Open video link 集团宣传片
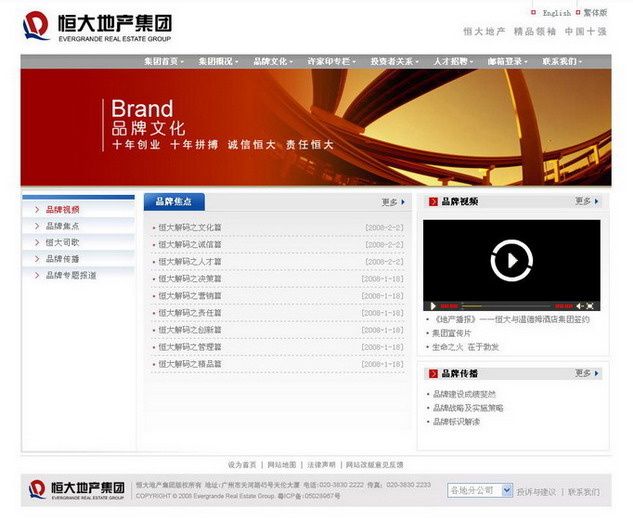The width and height of the screenshot is (633, 520). click(x=451, y=333)
